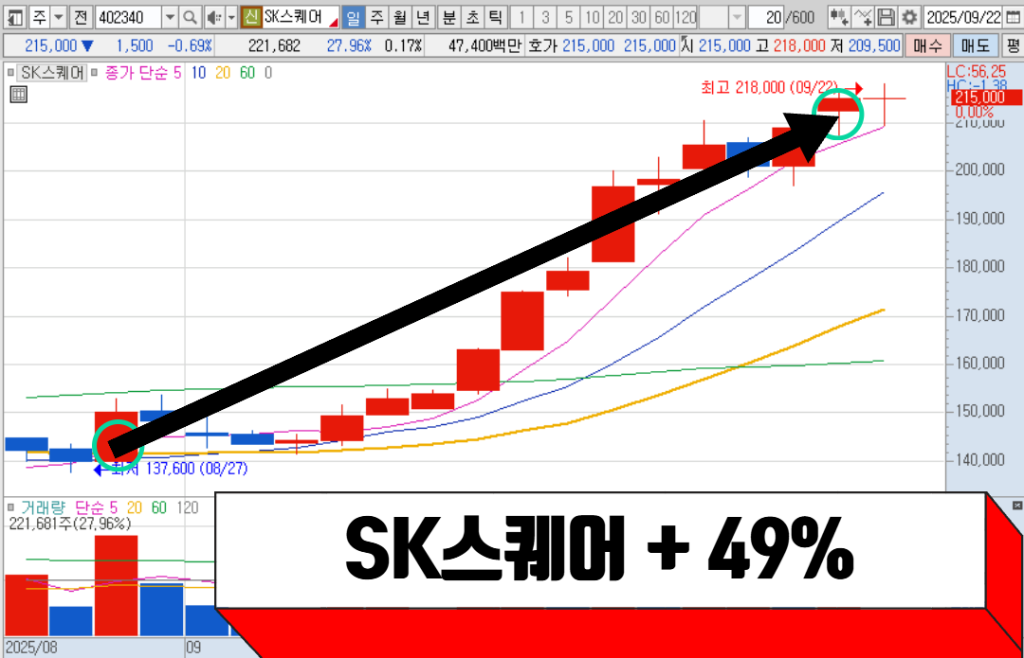Click the stock search magnifier icon
1024x658 pixels.
190,18
